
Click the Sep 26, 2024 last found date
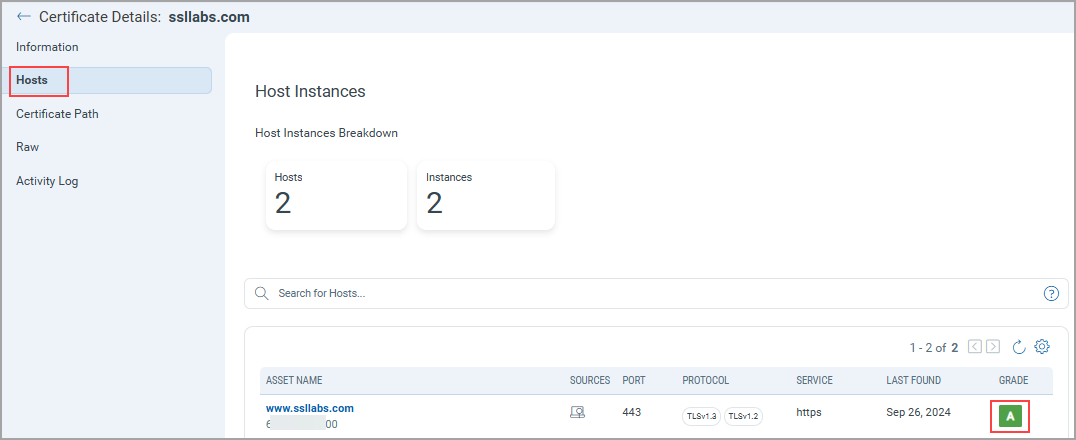point(918,413)
